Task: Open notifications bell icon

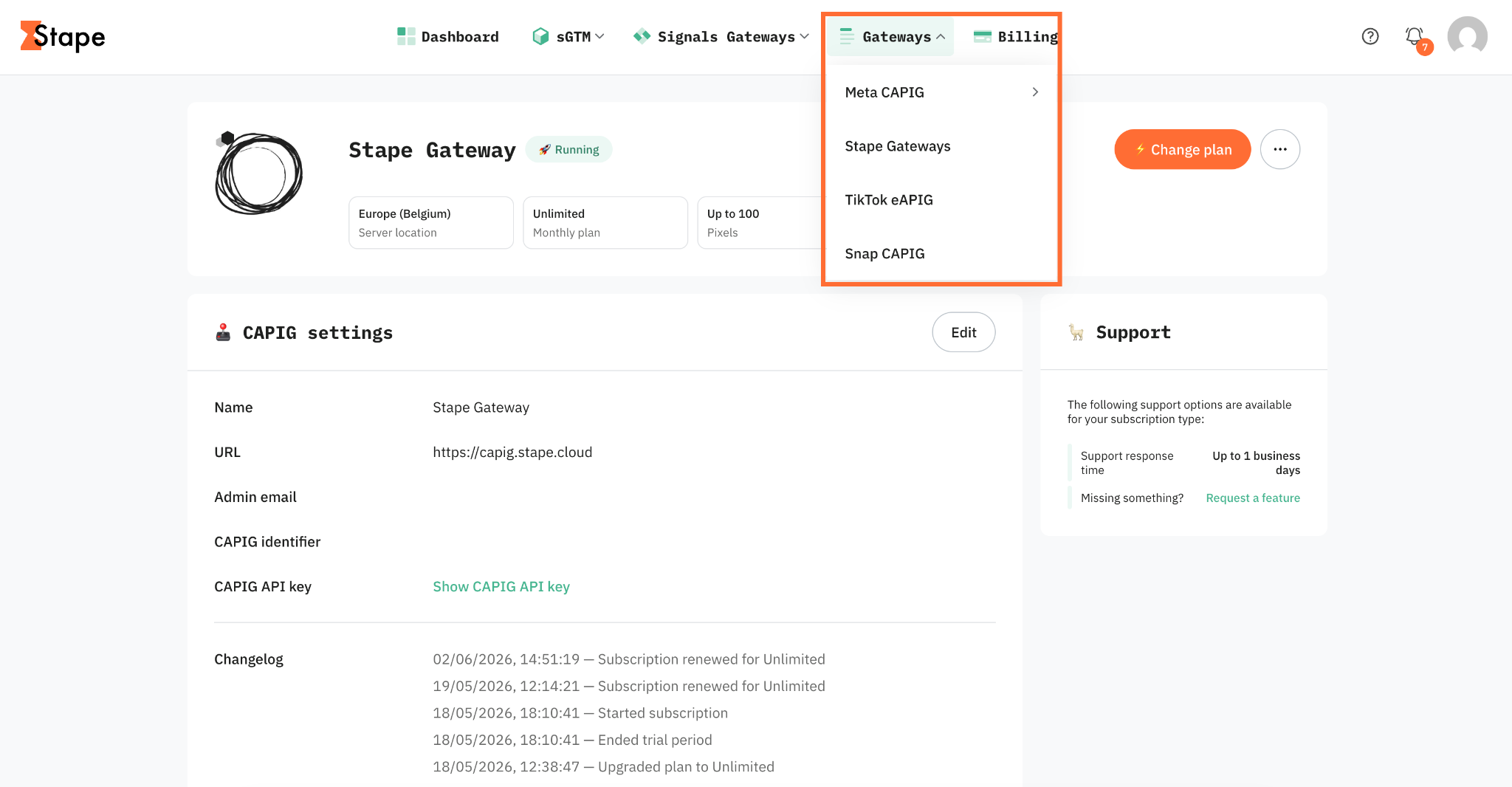Action: [1415, 37]
